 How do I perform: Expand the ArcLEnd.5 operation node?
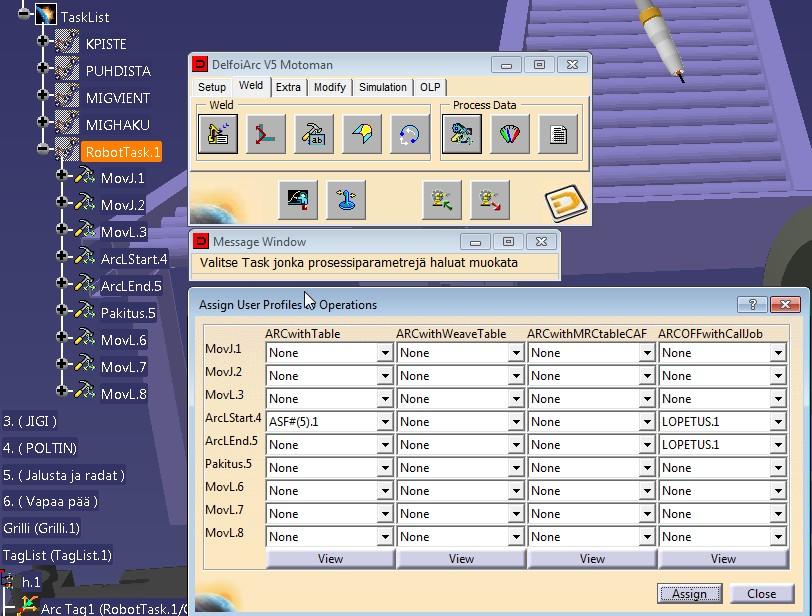[x=62, y=283]
